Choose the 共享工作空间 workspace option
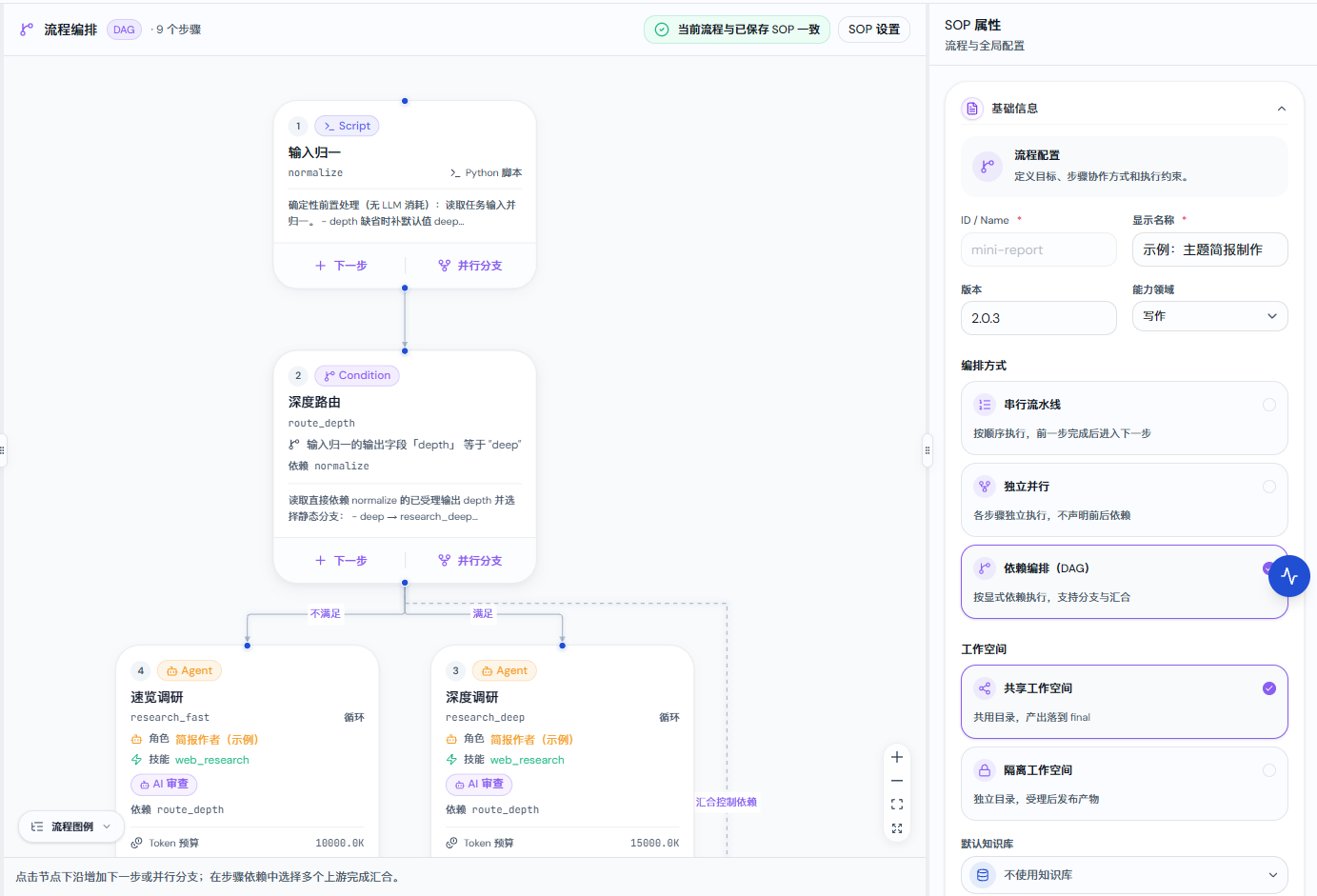 click(1124, 702)
